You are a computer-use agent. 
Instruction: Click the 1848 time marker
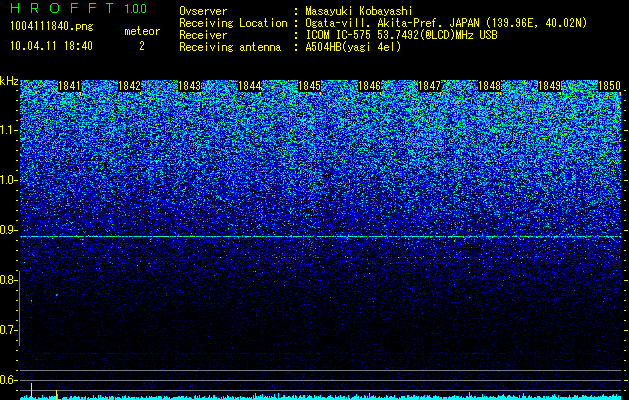pyautogui.click(x=490, y=86)
